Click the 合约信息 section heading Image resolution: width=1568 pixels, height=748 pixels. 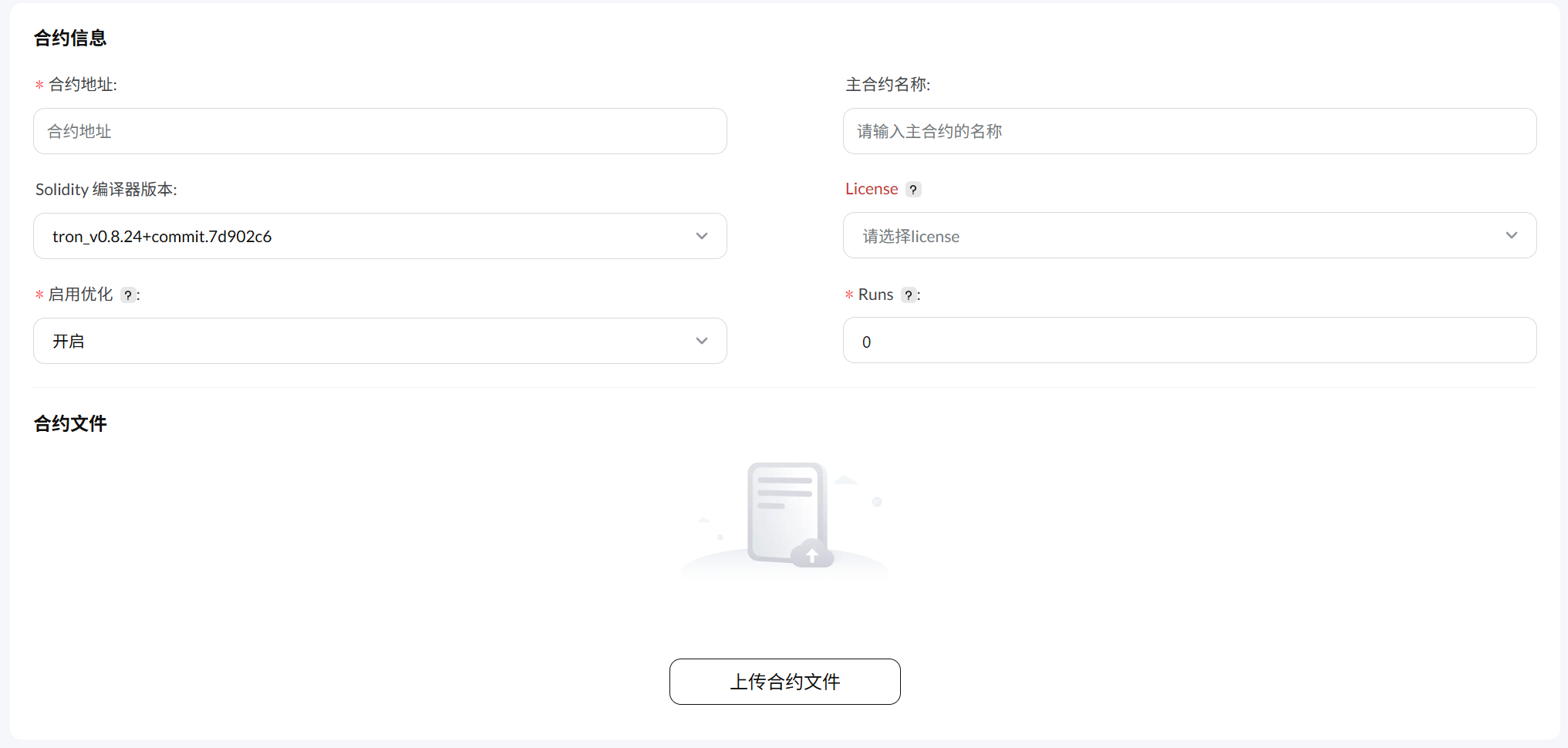coord(70,38)
